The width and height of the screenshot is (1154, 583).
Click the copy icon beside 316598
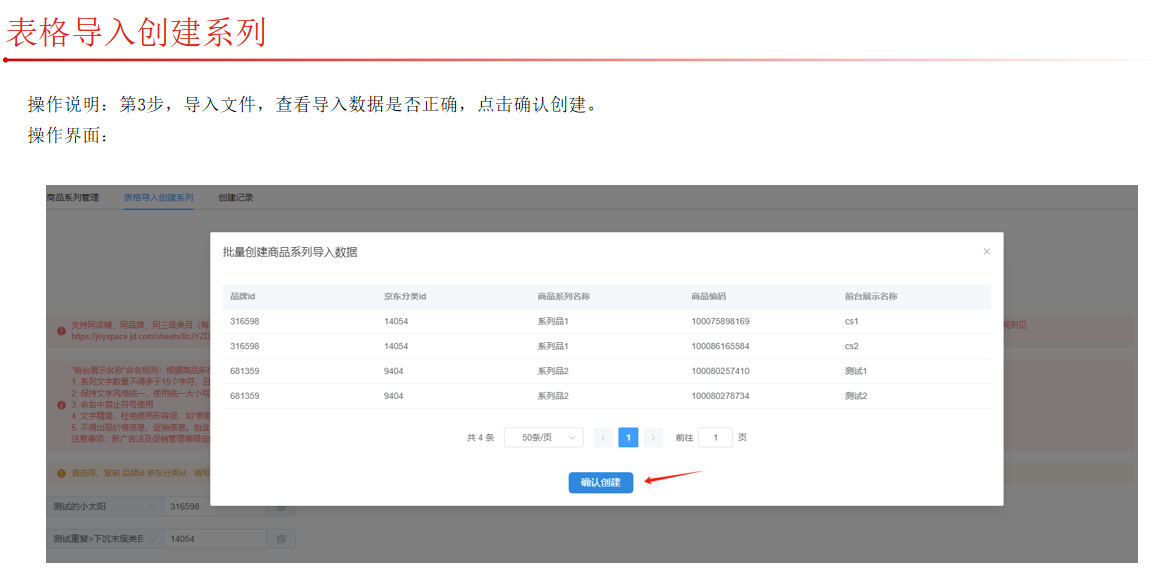281,507
